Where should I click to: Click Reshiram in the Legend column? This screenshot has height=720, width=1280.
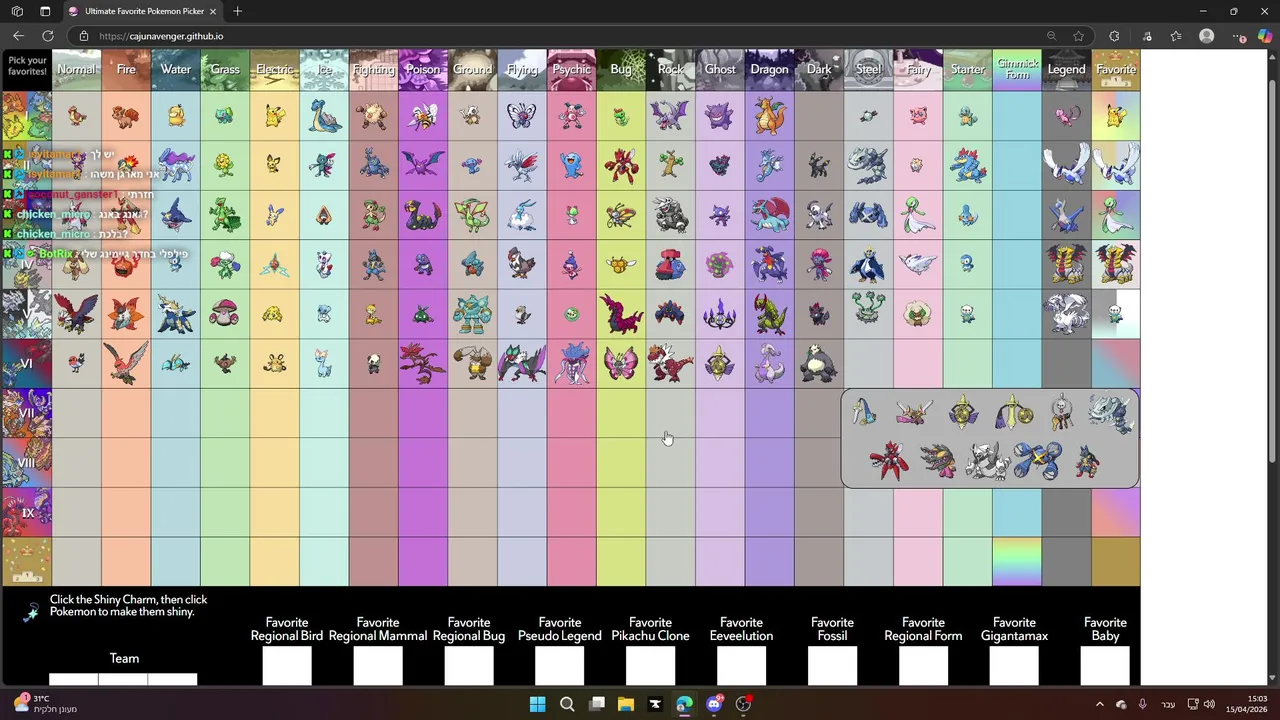pos(1066,314)
